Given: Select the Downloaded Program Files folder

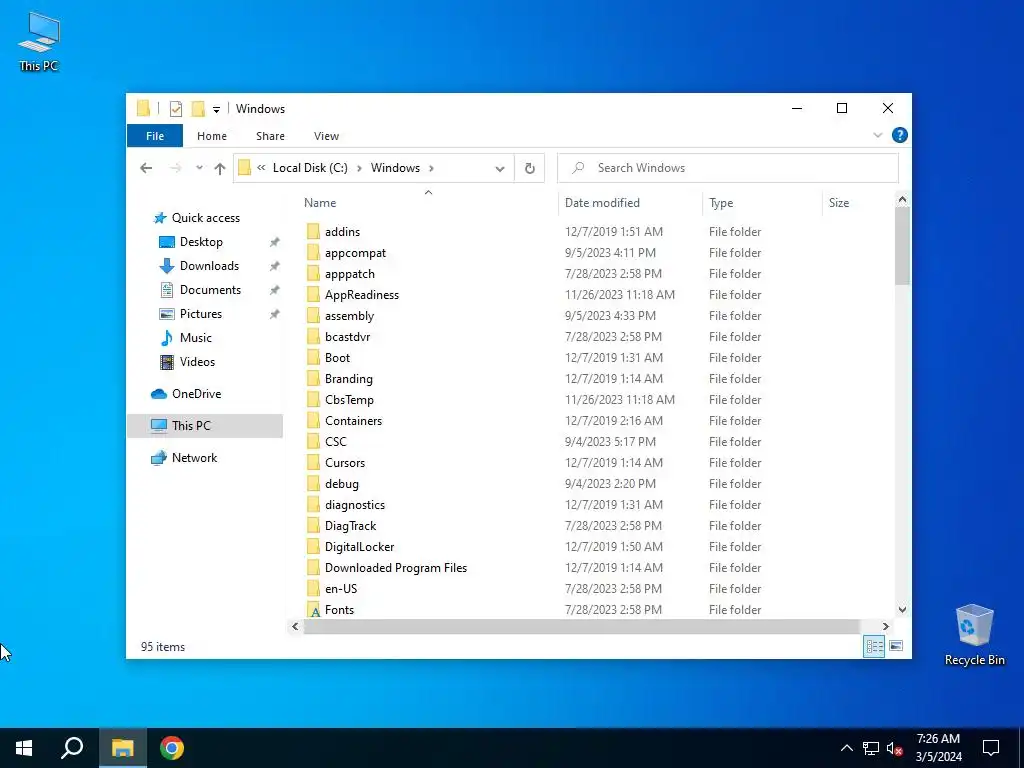Looking at the screenshot, I should [396, 568].
